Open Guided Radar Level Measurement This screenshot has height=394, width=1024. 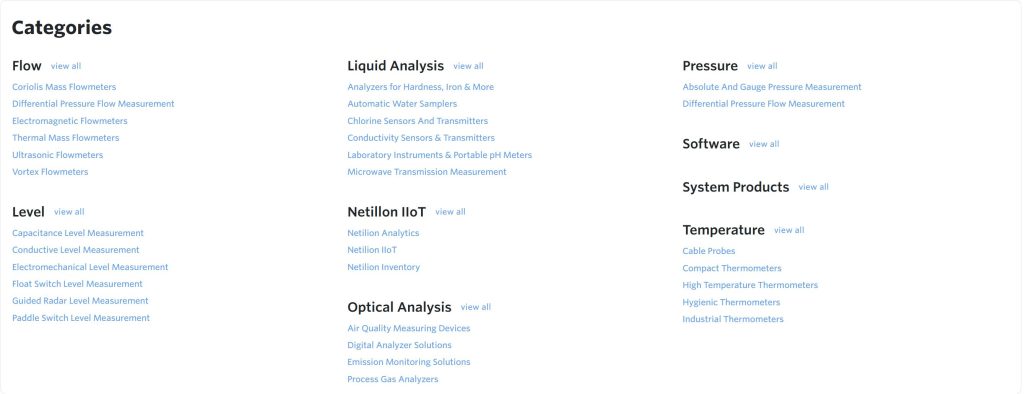coord(80,301)
